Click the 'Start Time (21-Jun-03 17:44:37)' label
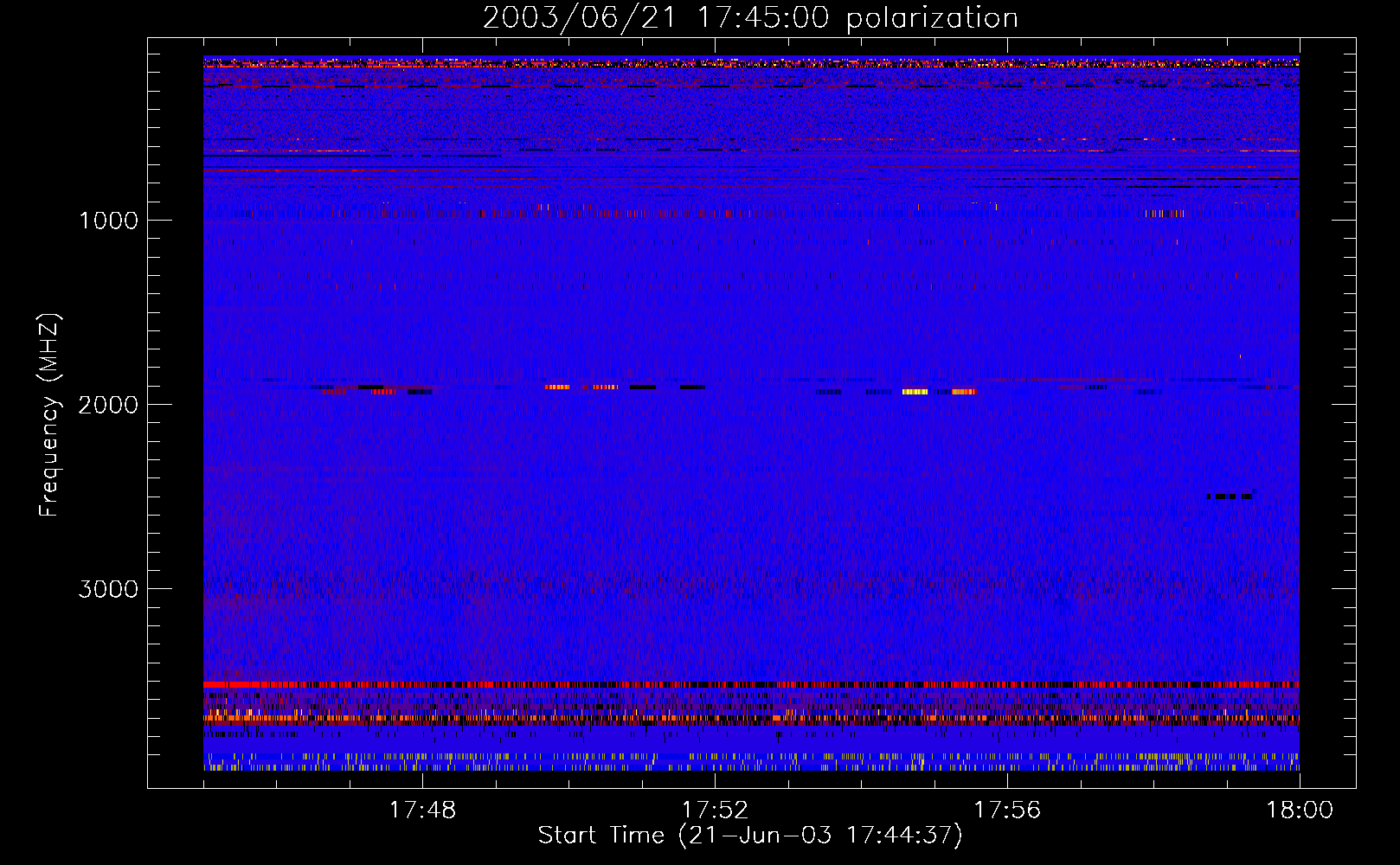This screenshot has width=1400, height=865. coord(750,836)
